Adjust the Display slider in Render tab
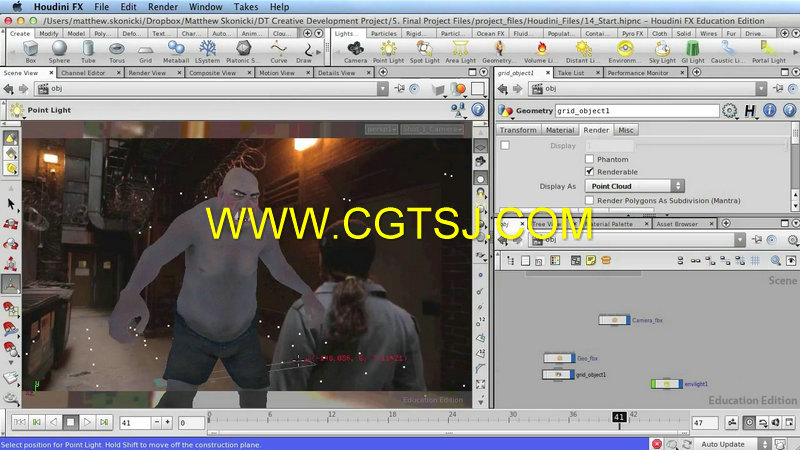 tap(712, 145)
